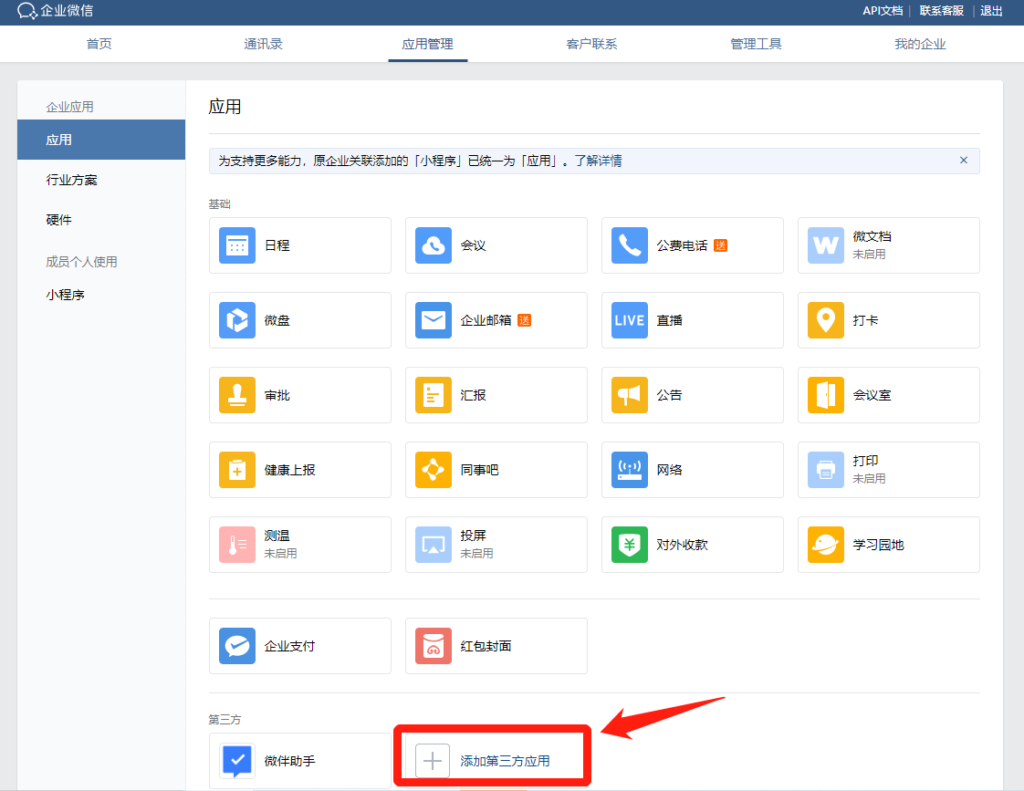Click the 直播 label text
This screenshot has width=1024, height=791.
pyautogui.click(x=669, y=320)
